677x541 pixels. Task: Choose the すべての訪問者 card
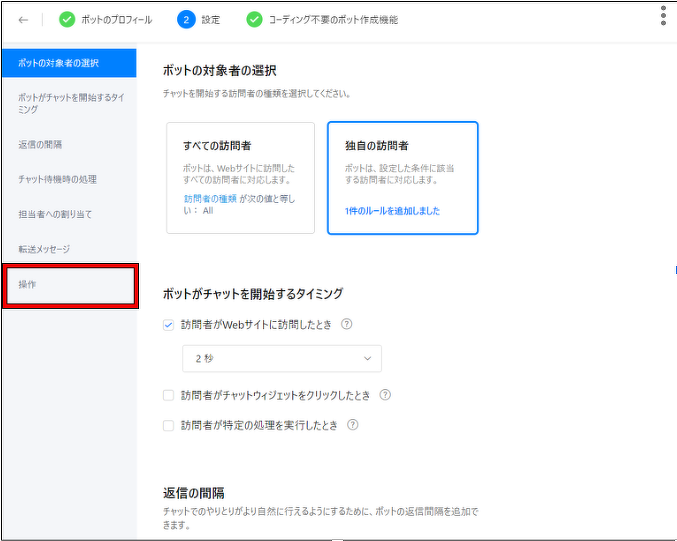point(240,177)
